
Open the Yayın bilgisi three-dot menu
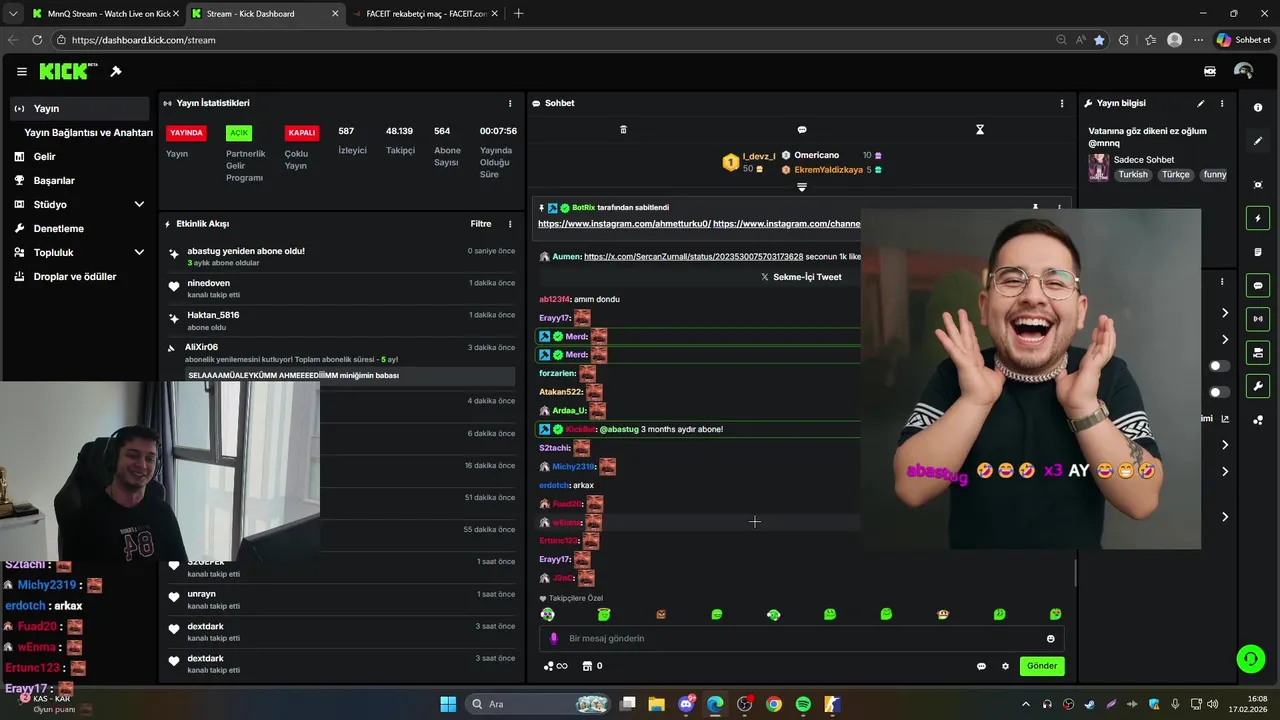click(1221, 103)
